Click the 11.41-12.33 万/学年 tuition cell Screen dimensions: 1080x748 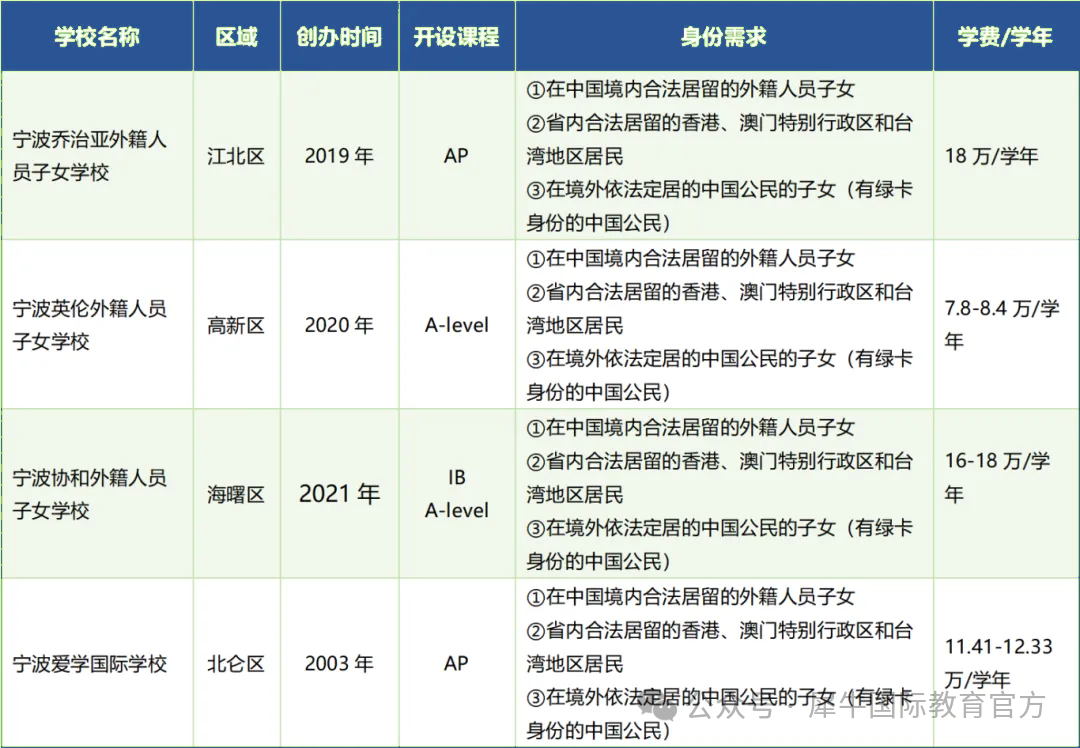1006,663
